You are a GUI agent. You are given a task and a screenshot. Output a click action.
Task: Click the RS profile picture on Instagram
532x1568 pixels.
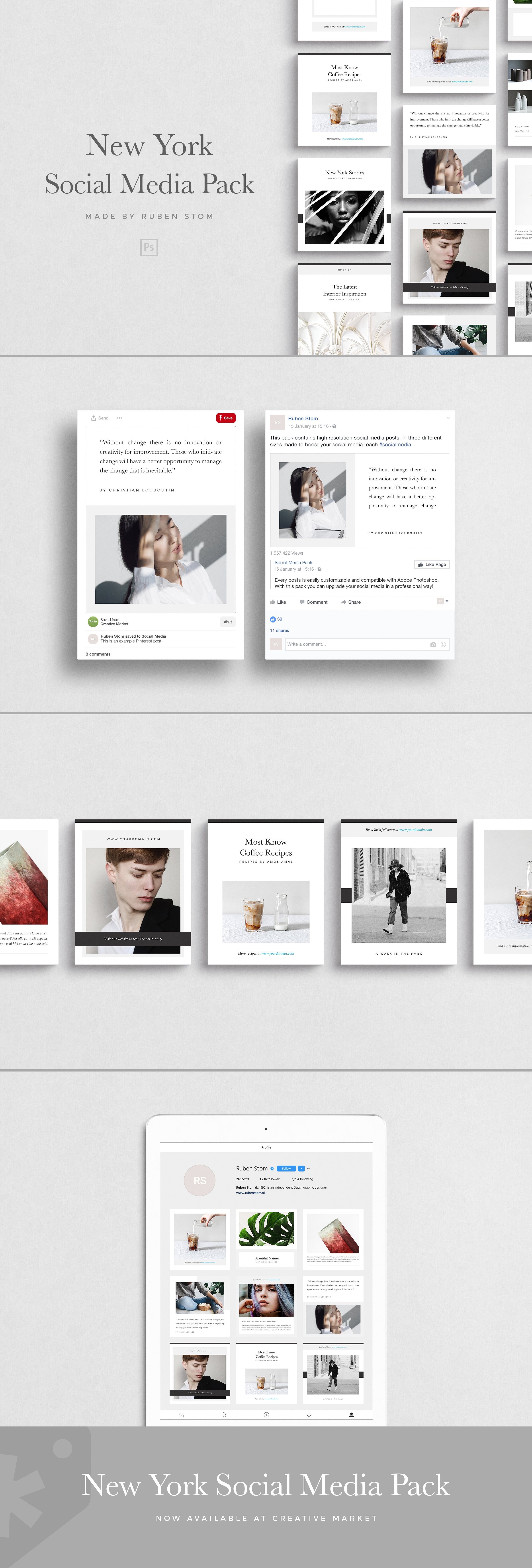coord(200,1180)
